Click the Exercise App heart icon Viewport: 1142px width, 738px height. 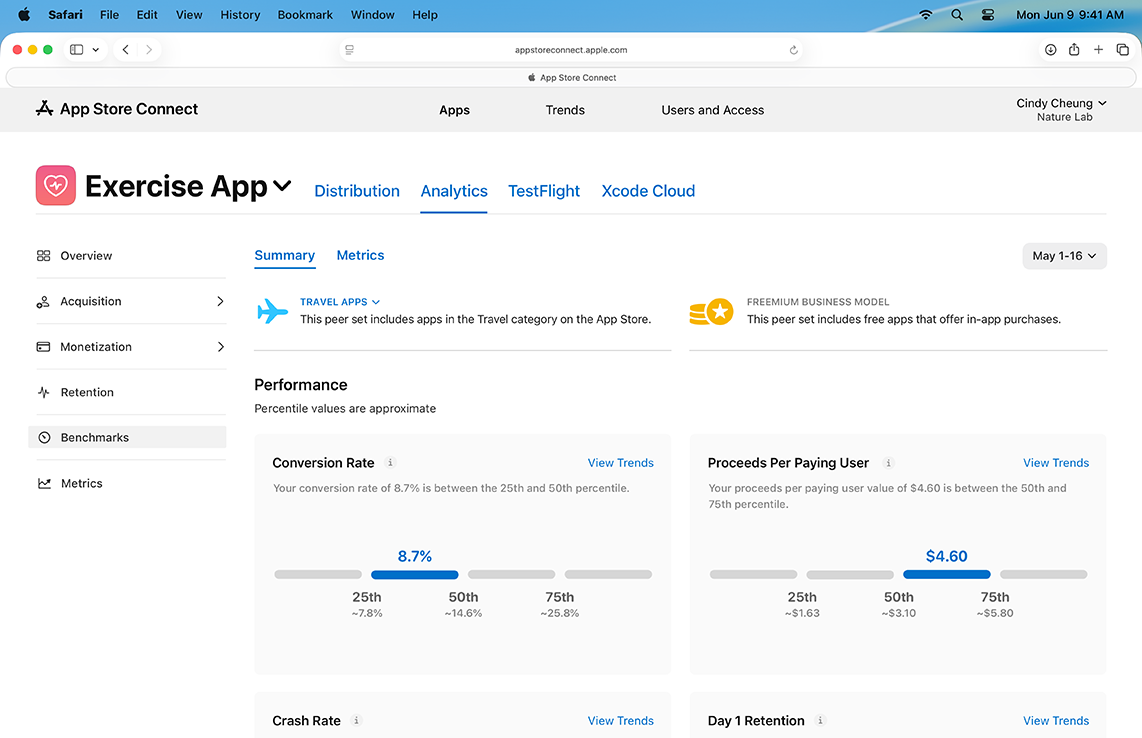(55, 186)
